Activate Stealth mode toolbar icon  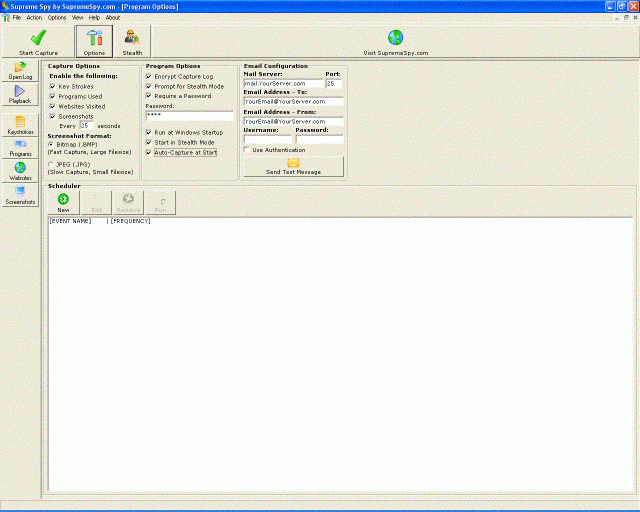click(132, 41)
